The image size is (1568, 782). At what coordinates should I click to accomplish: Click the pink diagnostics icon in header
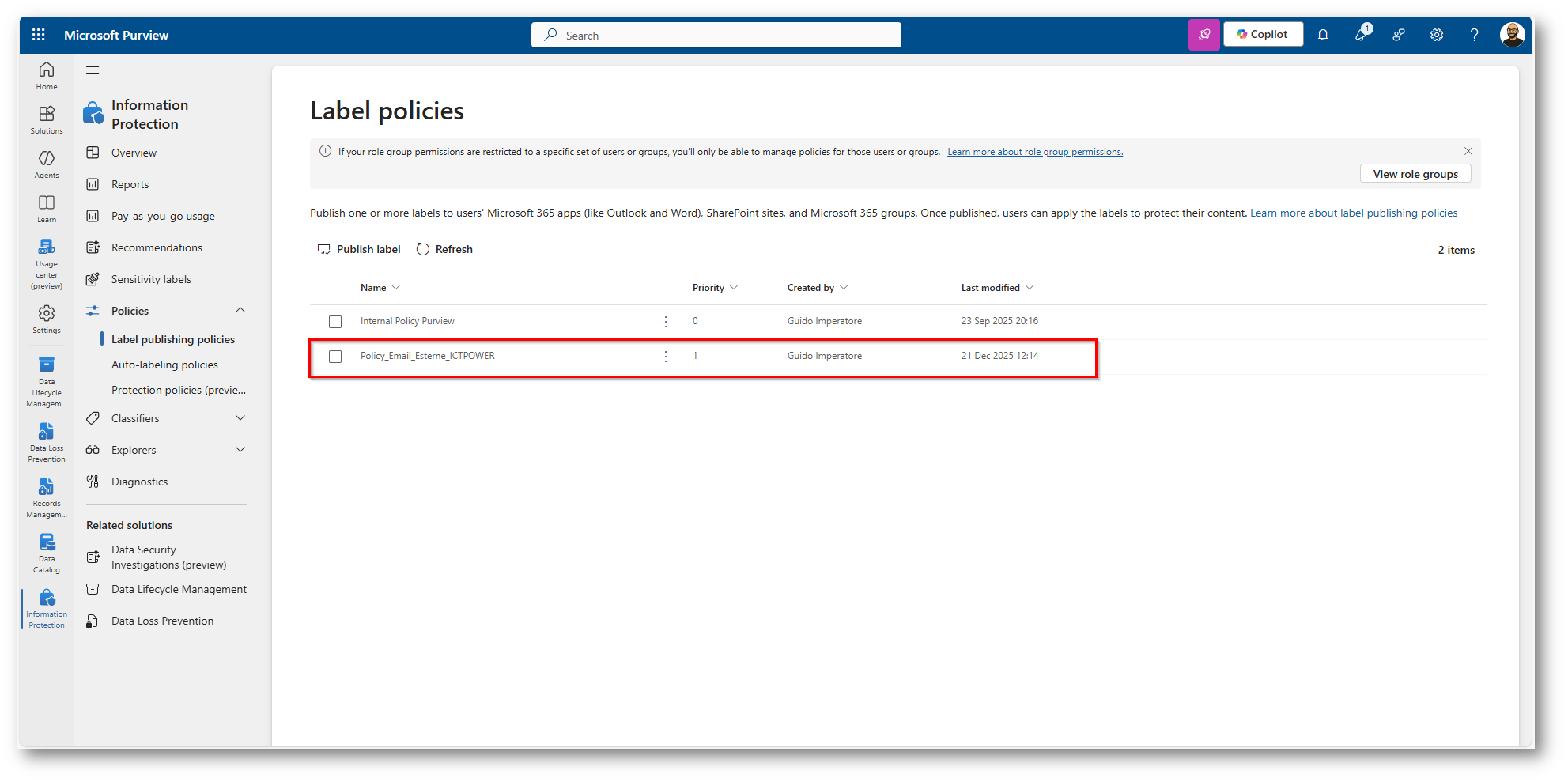1204,35
